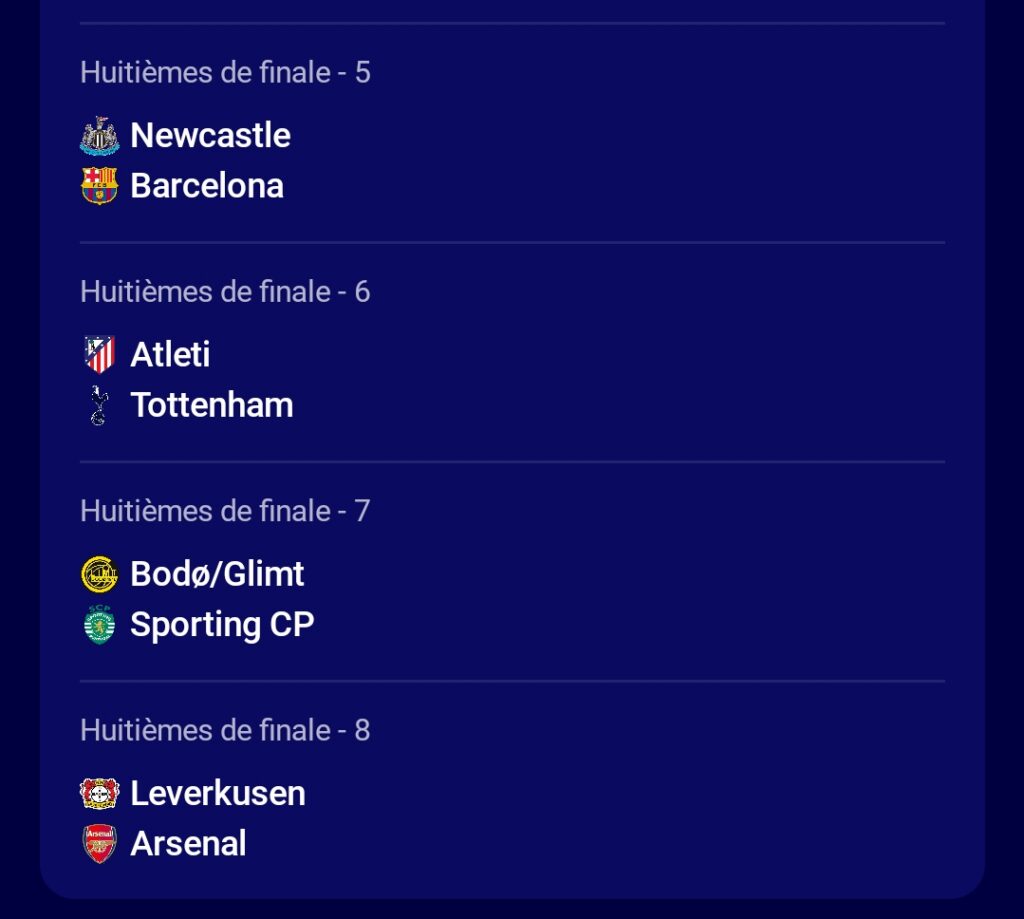Click the Newcastle club crest
Screen dimensions: 1024x919
point(99,136)
